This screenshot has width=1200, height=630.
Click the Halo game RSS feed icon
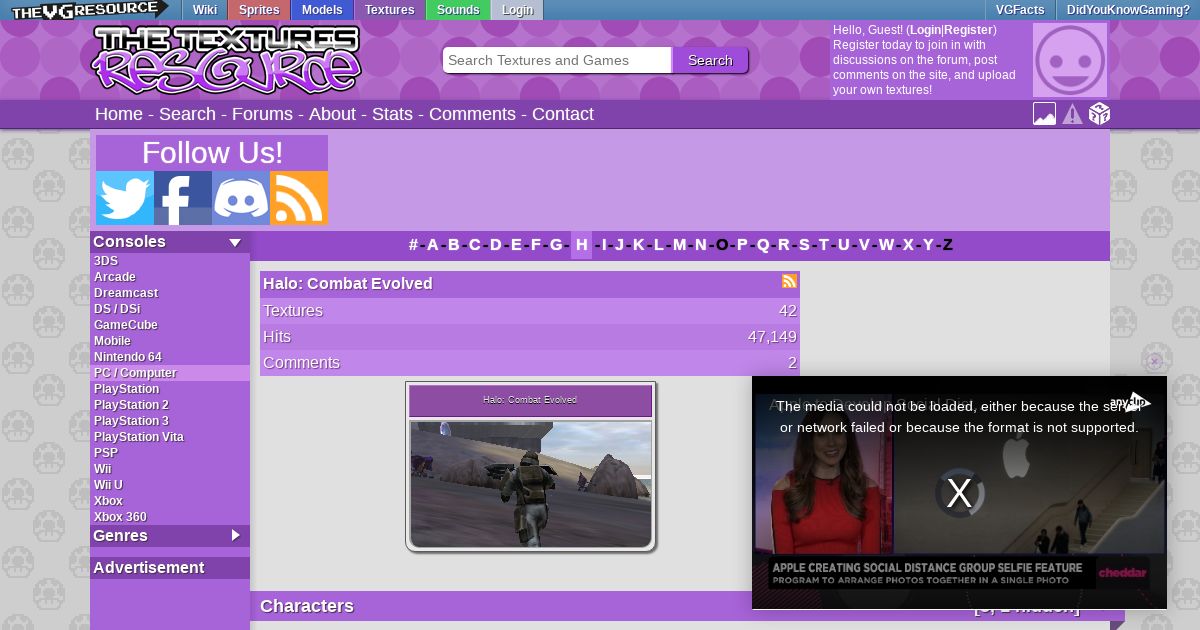(790, 281)
